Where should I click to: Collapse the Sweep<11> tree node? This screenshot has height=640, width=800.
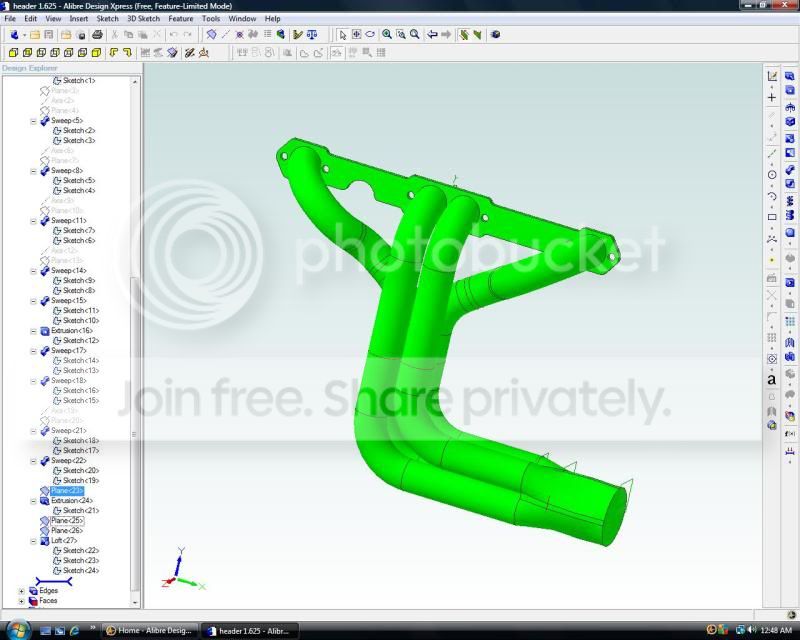click(33, 221)
